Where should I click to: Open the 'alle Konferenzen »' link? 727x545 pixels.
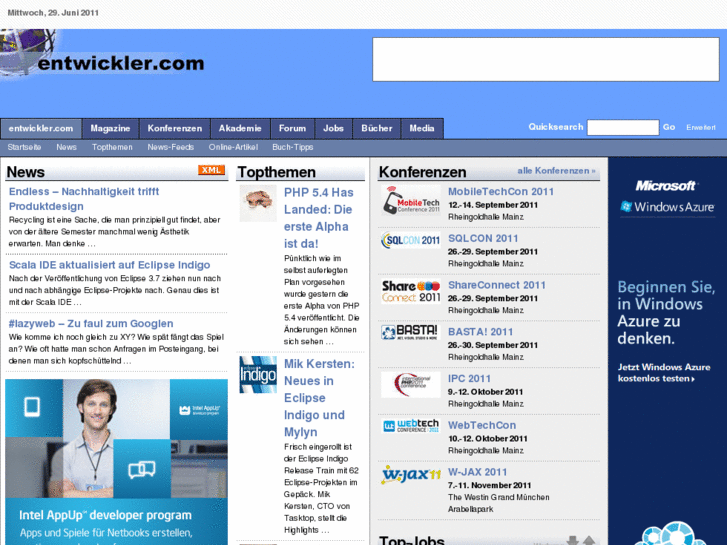[556, 171]
